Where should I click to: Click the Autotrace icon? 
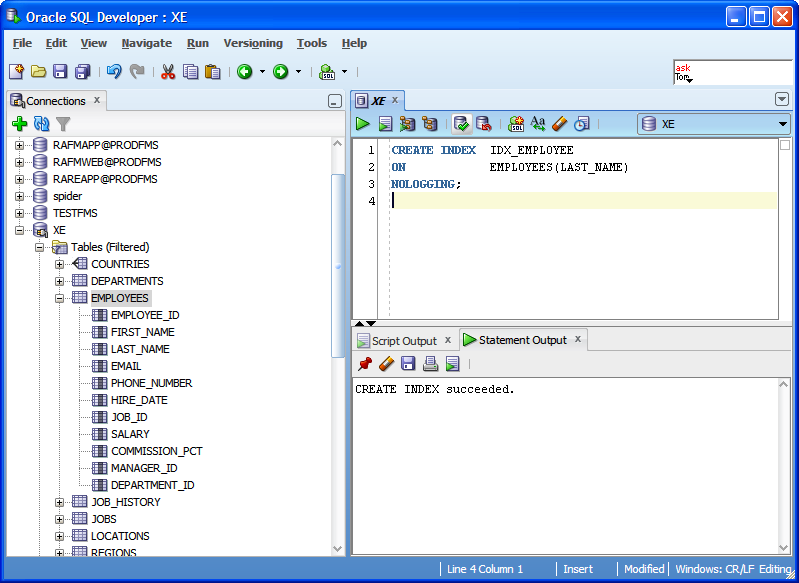click(407, 124)
